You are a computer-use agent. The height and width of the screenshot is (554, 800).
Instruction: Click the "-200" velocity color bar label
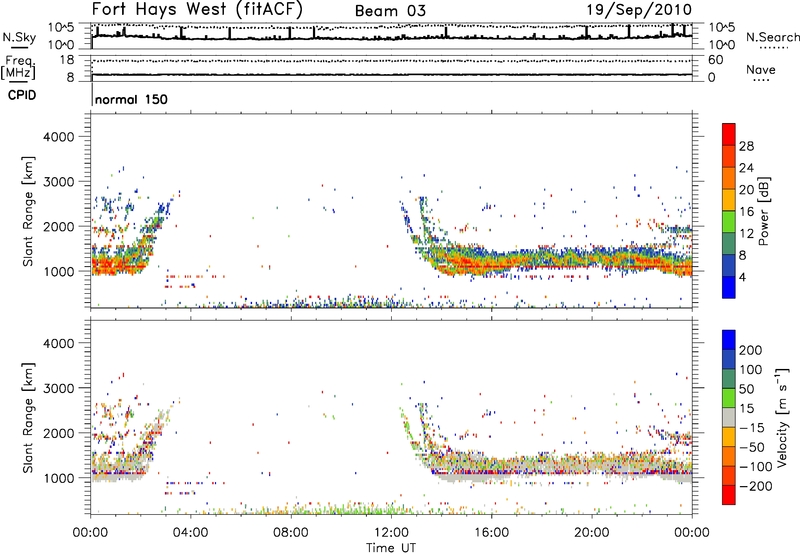(756, 486)
